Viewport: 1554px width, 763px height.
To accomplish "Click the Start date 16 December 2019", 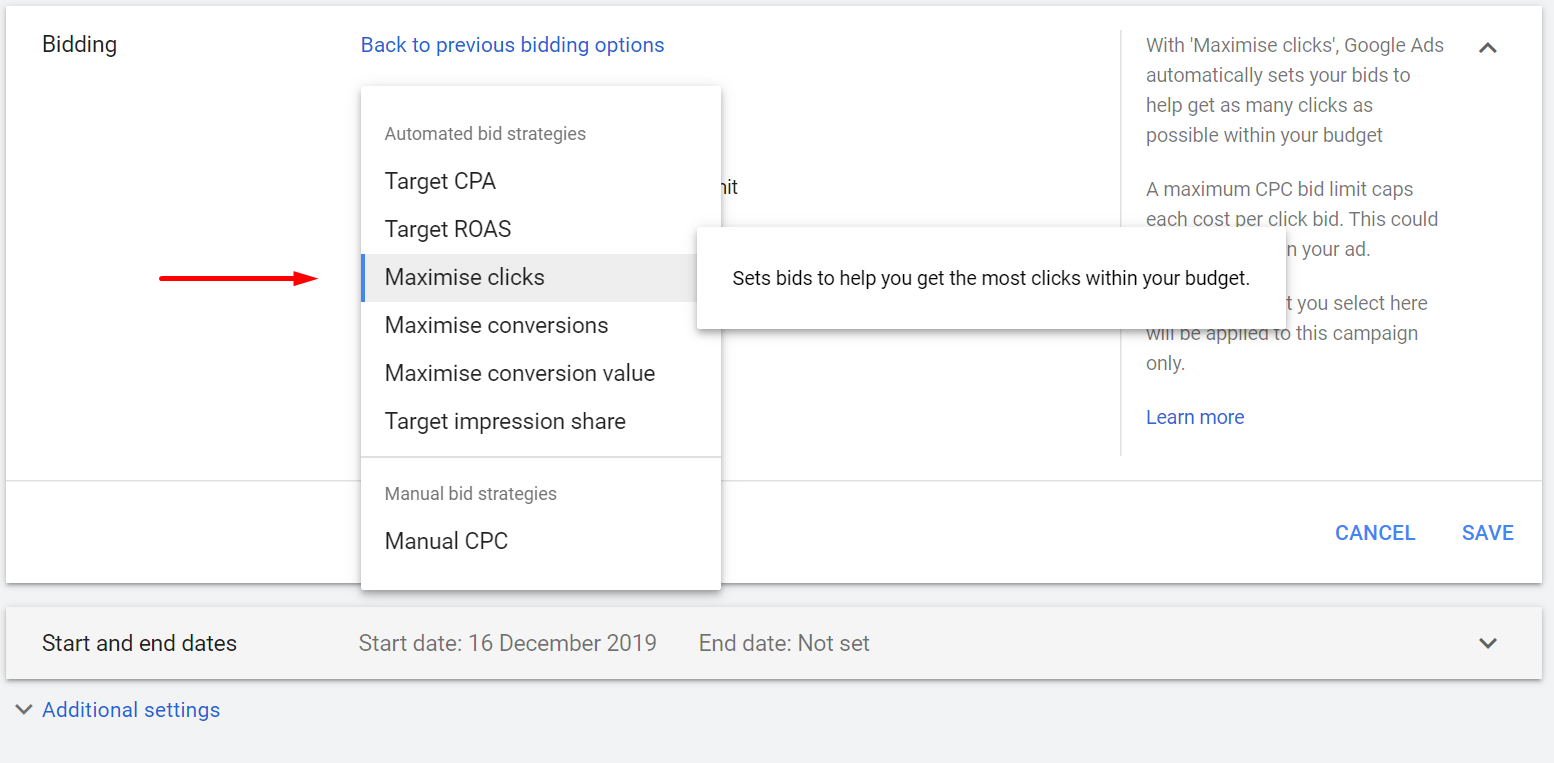I will [x=508, y=643].
